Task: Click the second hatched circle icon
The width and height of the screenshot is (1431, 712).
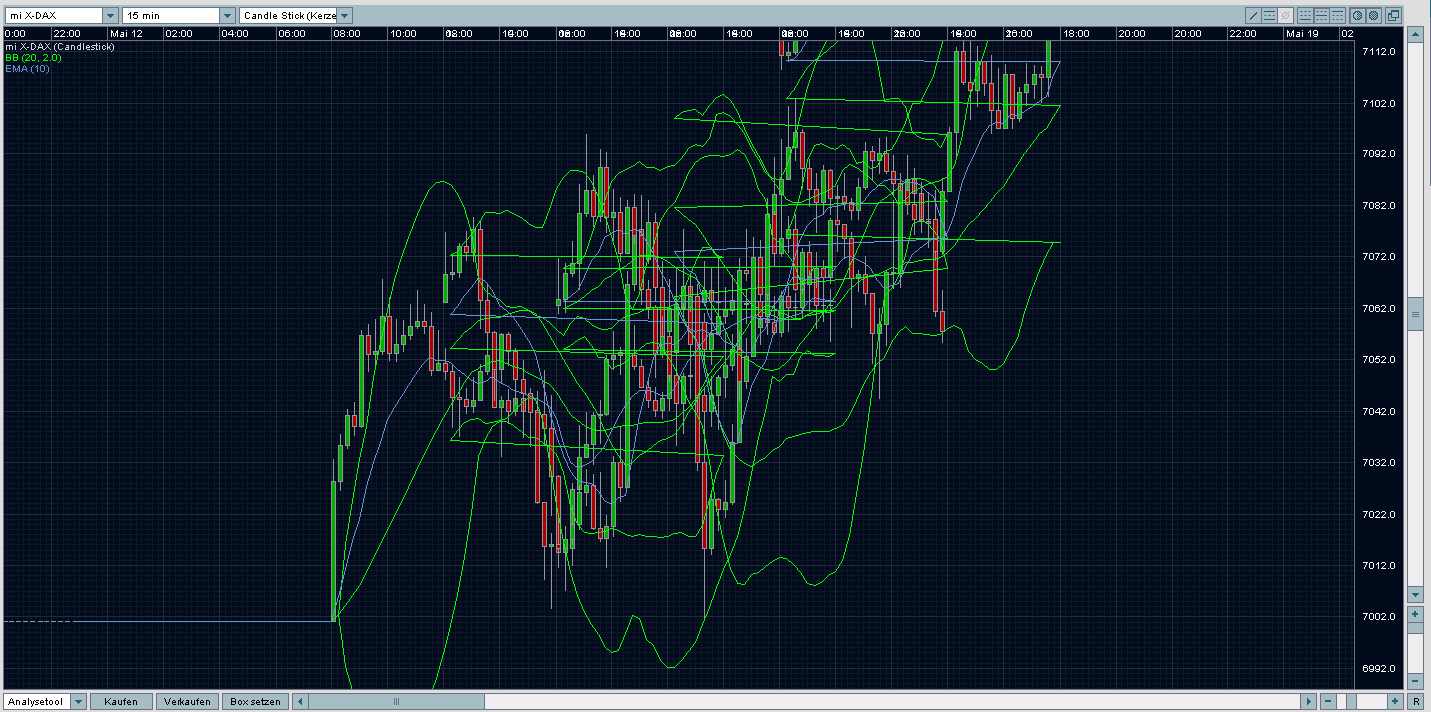Action: [x=1373, y=15]
